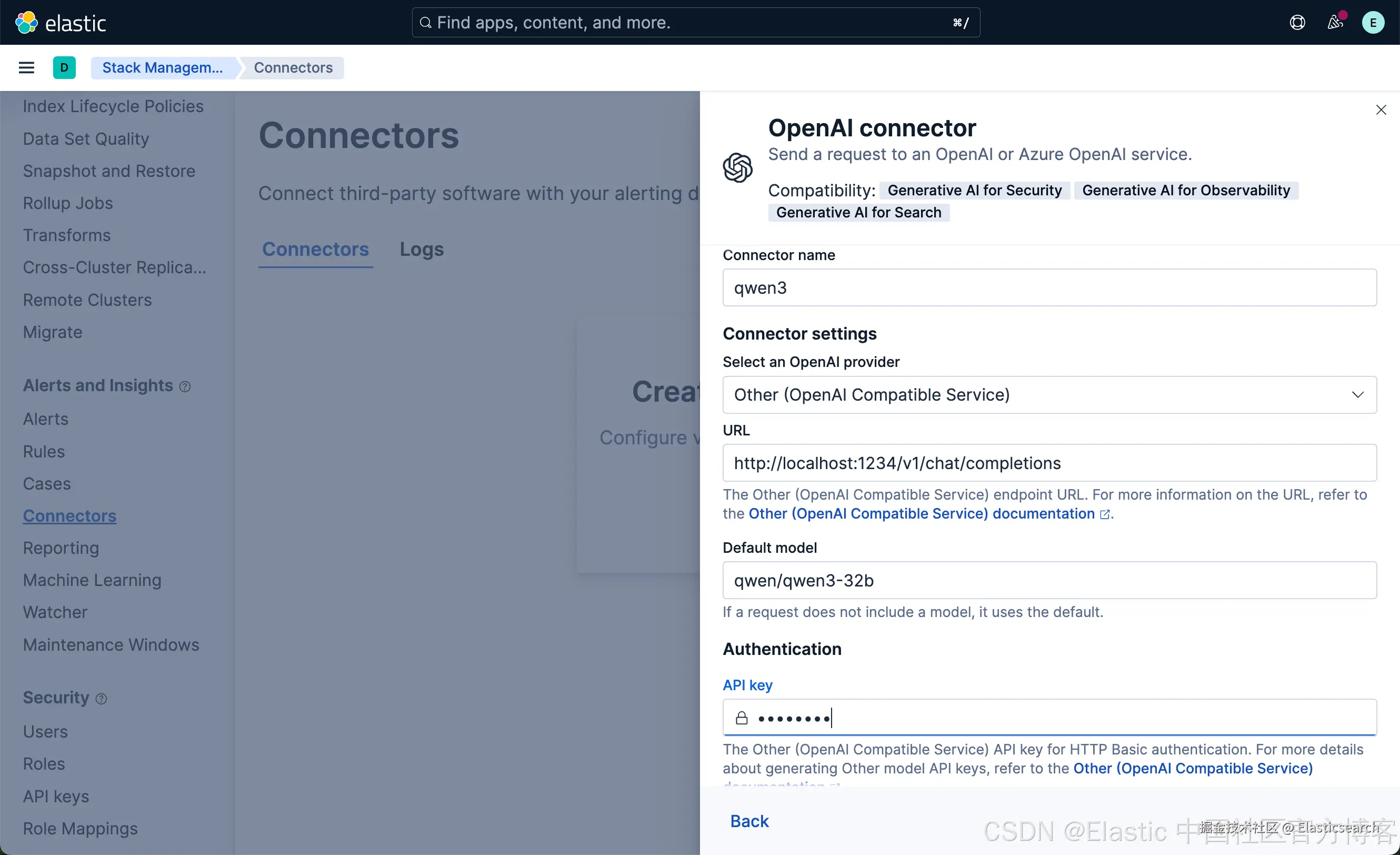This screenshot has width=1400, height=855.
Task: Click the Alerts and Insights help icon
Action: 185,386
